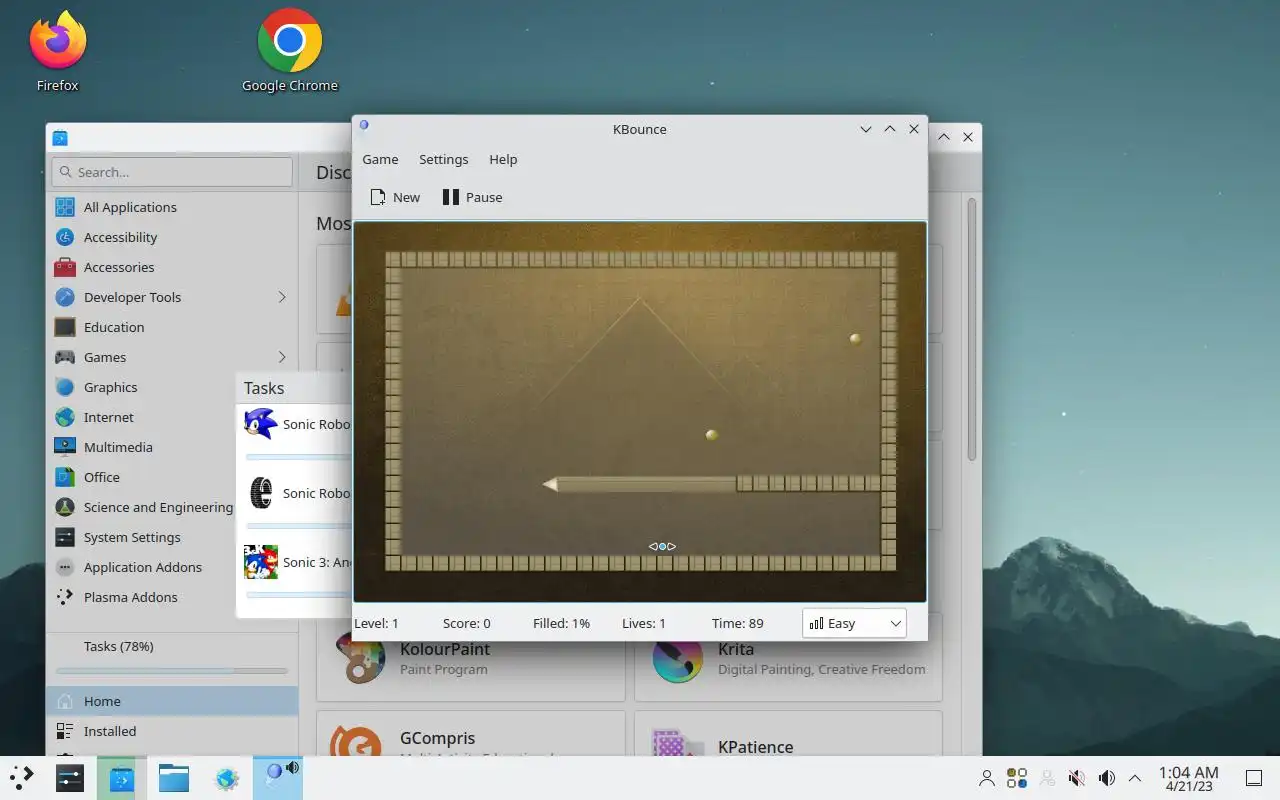Click the four-squares tray icon
Viewport: 1280px width, 800px height.
tap(1017, 778)
